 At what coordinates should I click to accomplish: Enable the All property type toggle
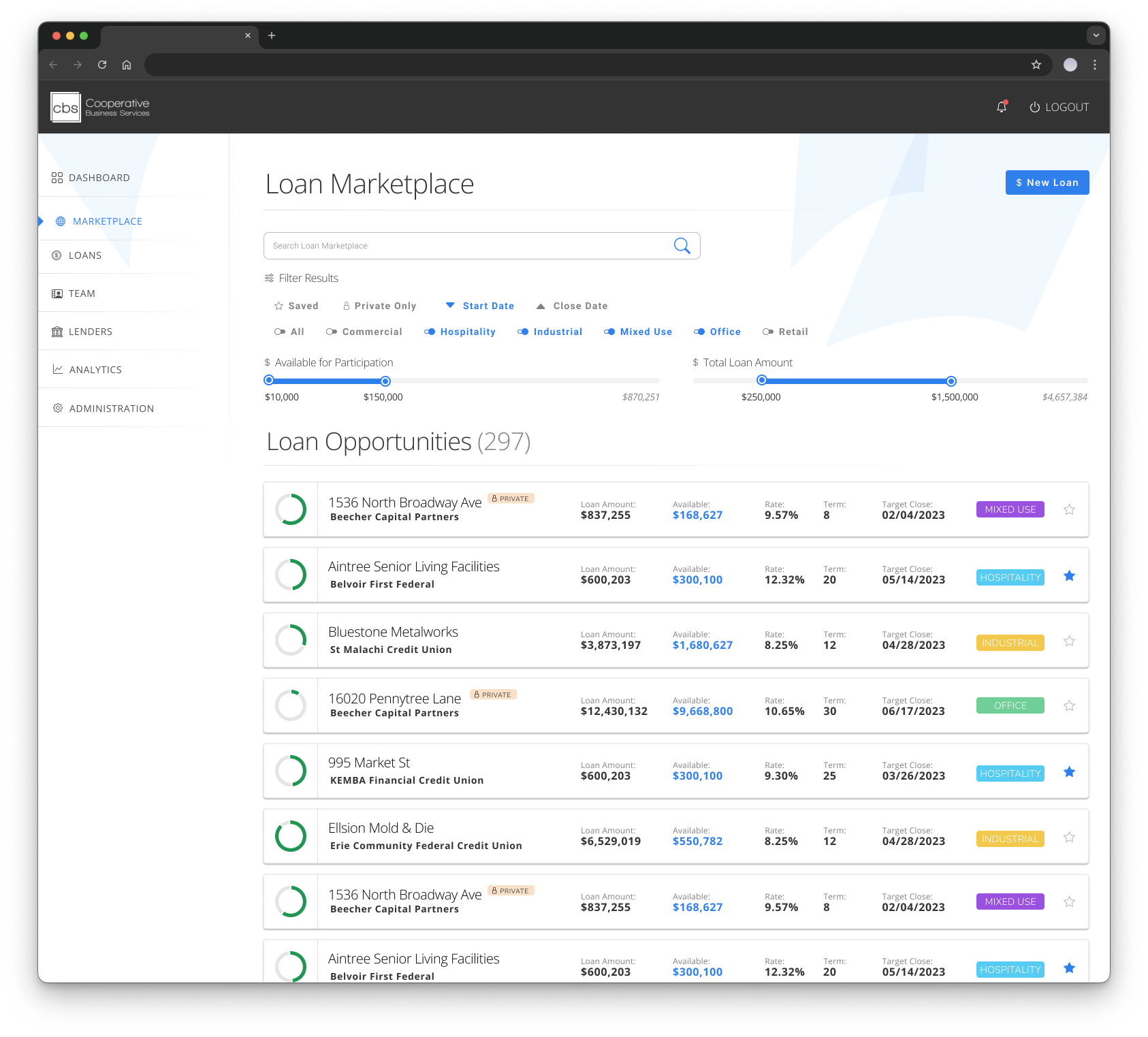(x=289, y=332)
